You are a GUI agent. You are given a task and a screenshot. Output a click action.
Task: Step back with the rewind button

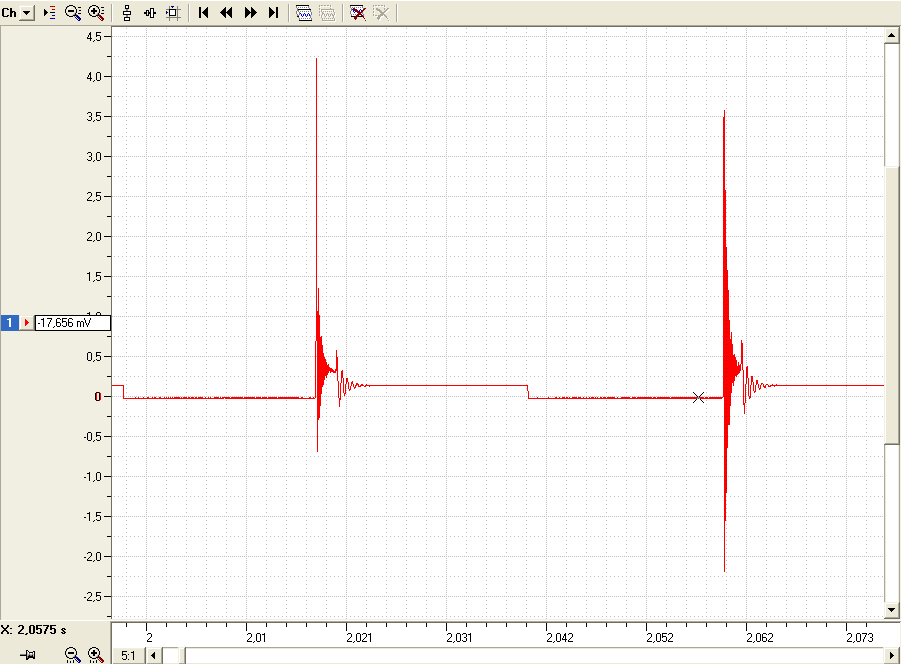click(x=226, y=13)
